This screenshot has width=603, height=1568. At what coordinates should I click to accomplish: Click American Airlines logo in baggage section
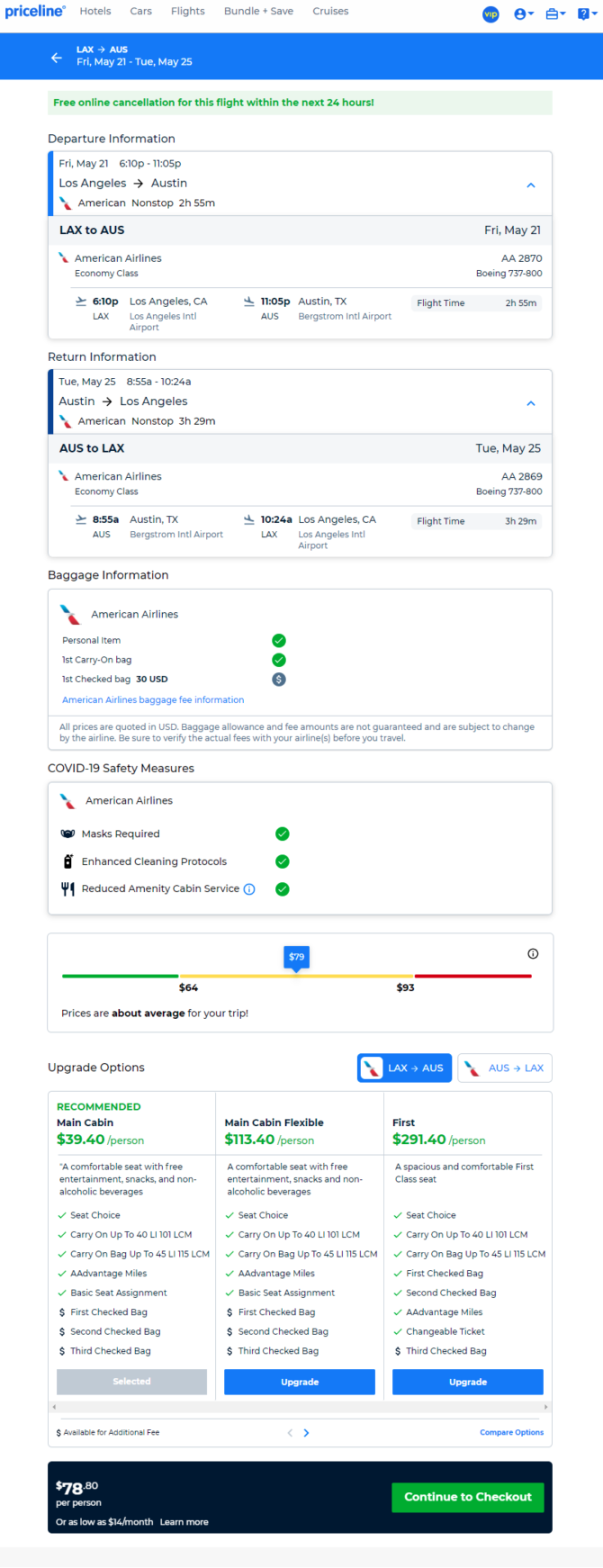[70, 614]
